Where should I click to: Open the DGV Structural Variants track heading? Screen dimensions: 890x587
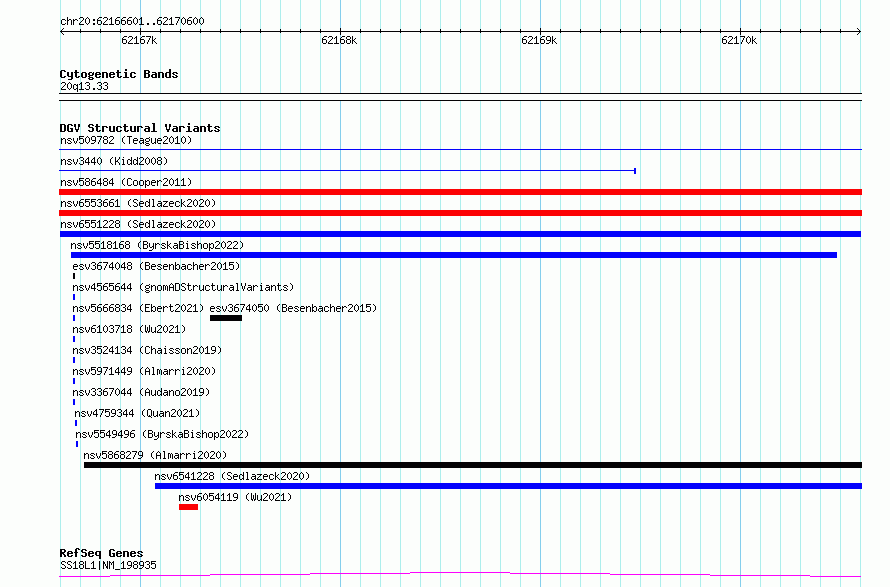[140, 128]
